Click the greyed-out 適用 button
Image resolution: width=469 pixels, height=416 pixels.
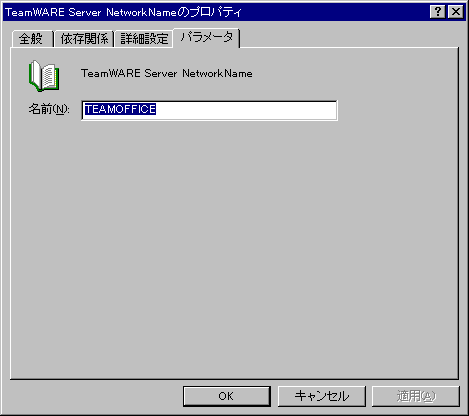[416, 396]
